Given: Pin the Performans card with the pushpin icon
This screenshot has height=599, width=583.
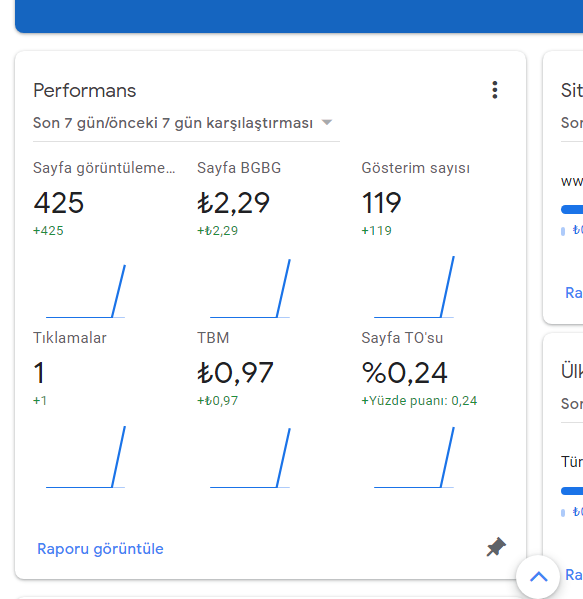Looking at the screenshot, I should (x=496, y=547).
